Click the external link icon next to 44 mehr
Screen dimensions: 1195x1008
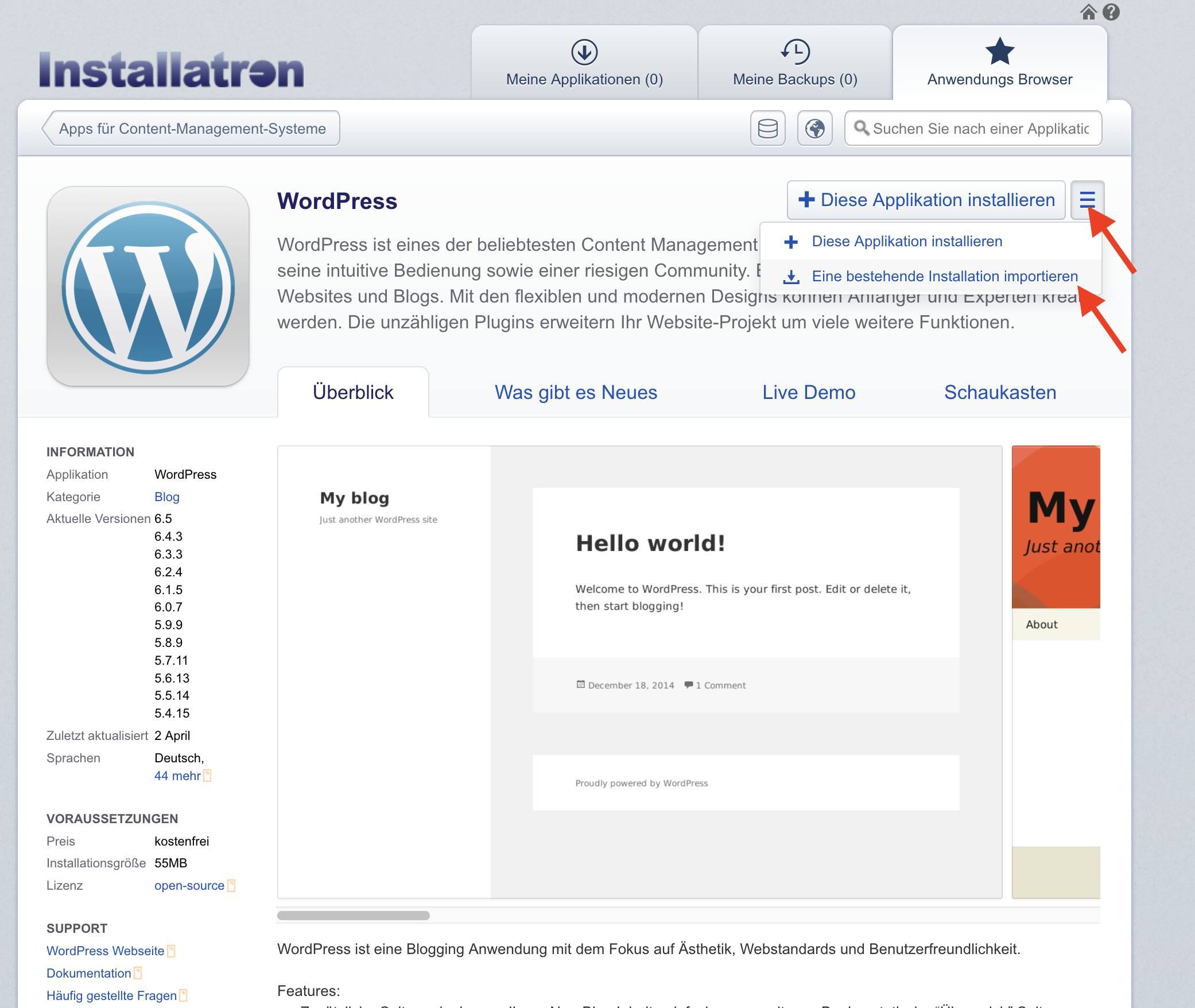pos(208,776)
